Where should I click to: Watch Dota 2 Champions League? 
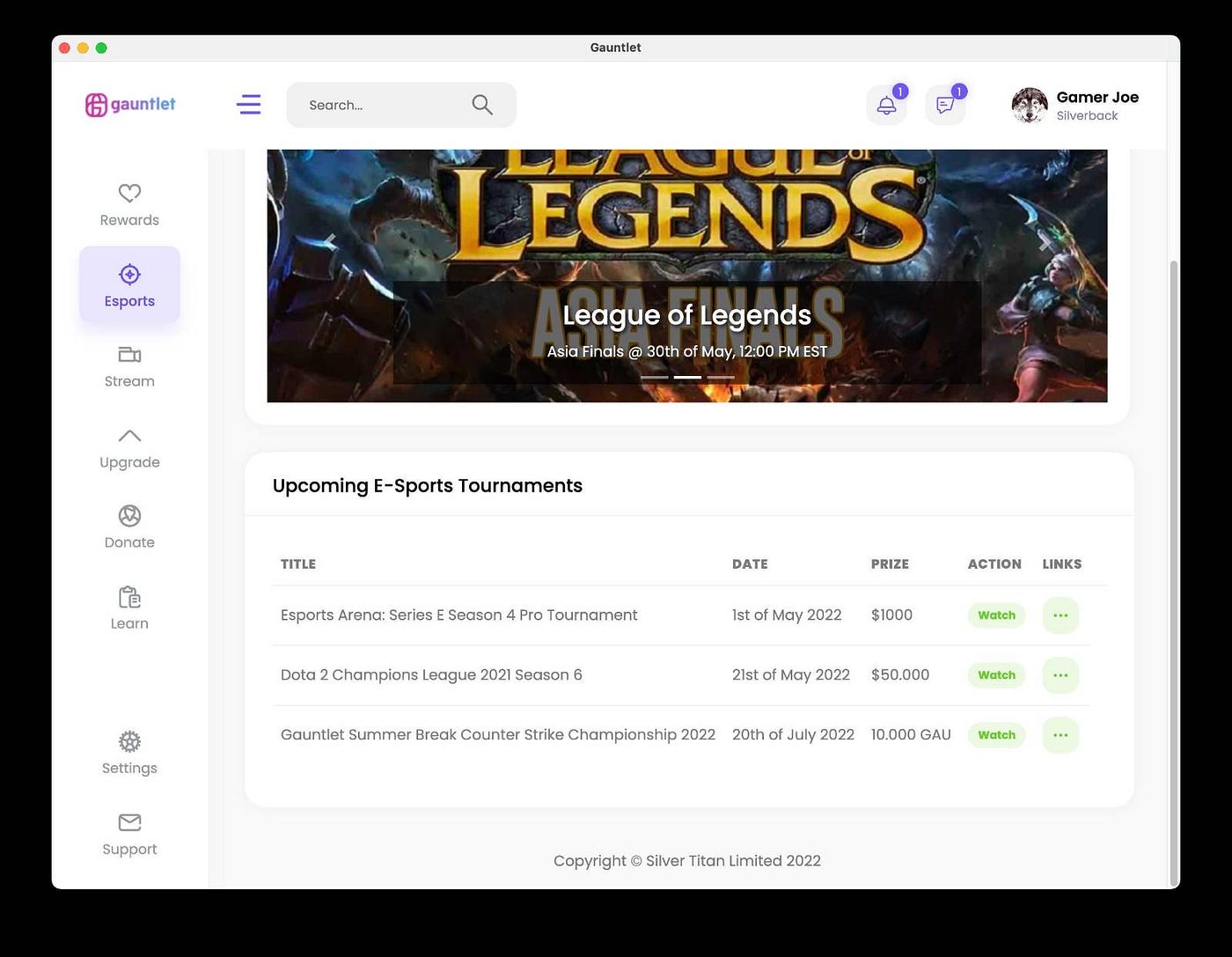pyautogui.click(x=996, y=675)
